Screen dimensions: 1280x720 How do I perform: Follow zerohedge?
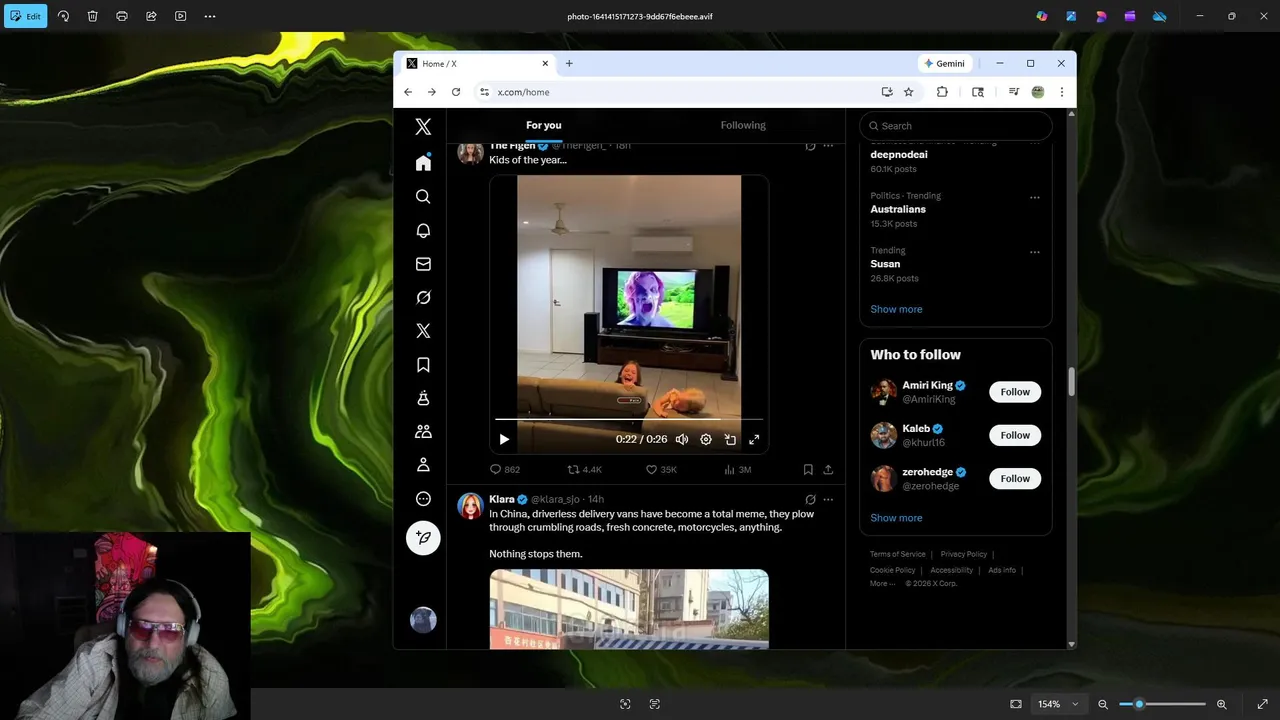1015,479
